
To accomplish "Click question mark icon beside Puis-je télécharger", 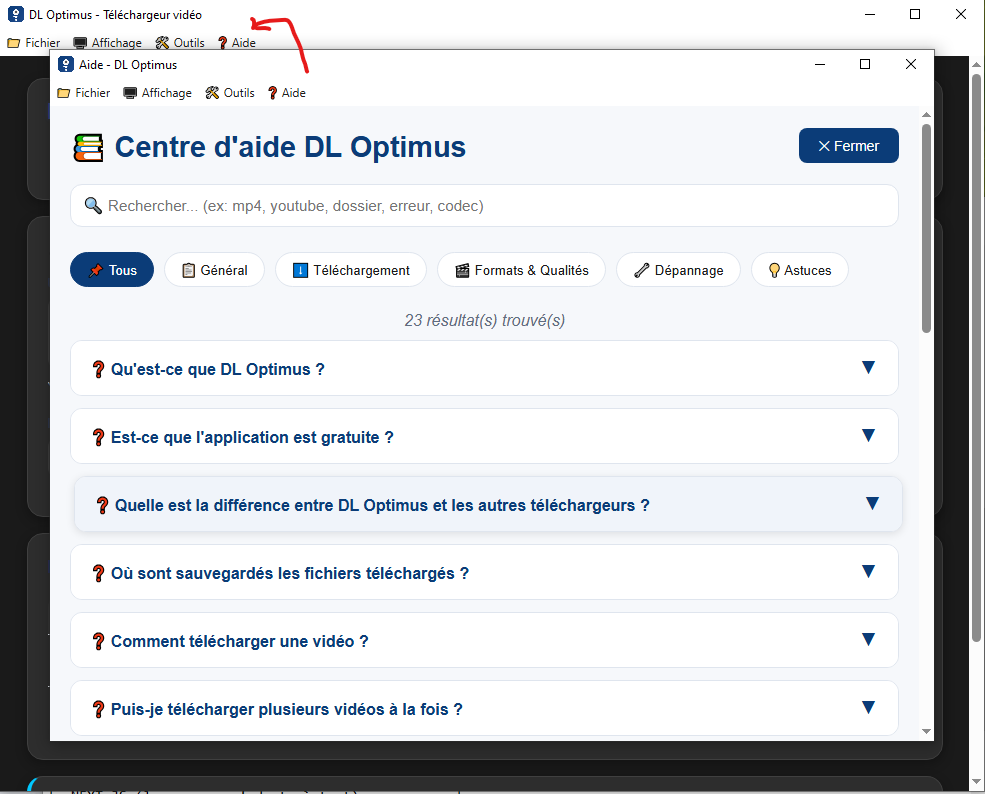I will (x=98, y=709).
